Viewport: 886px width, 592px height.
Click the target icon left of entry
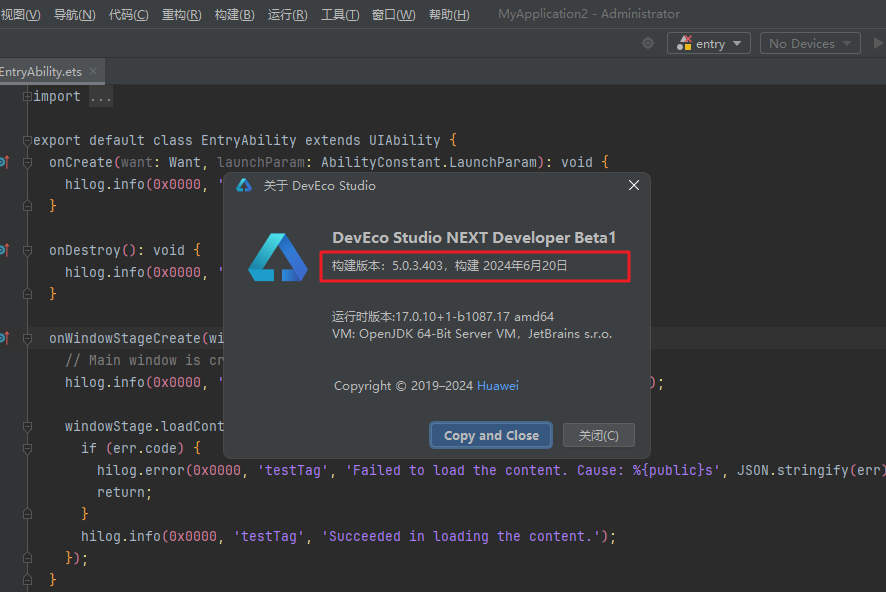click(x=648, y=43)
